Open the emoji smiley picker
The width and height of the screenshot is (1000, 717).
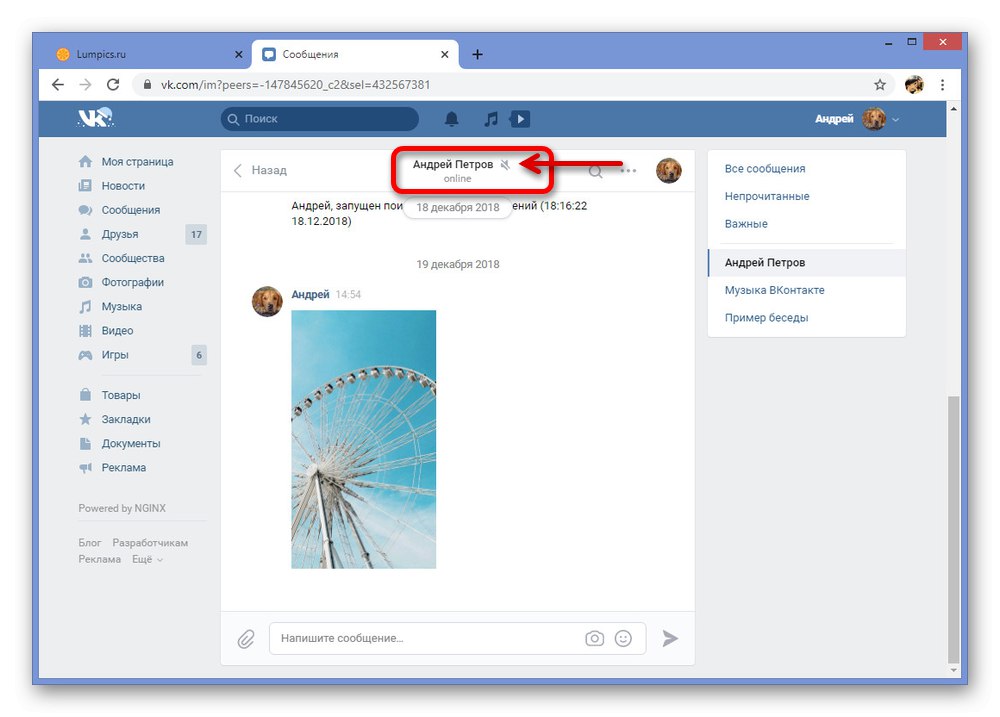point(623,638)
